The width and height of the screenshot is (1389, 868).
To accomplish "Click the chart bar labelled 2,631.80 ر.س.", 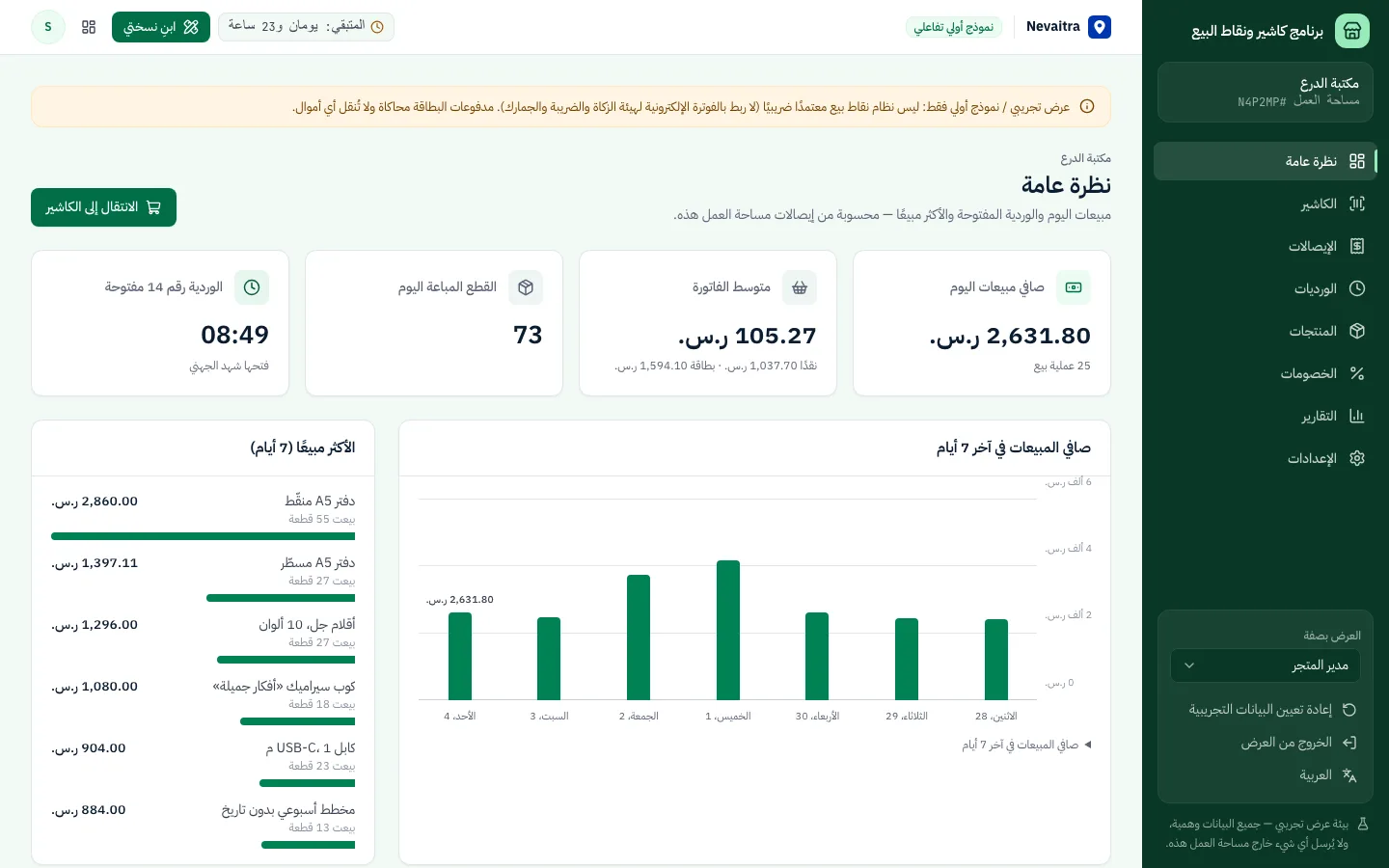I will (x=460, y=656).
